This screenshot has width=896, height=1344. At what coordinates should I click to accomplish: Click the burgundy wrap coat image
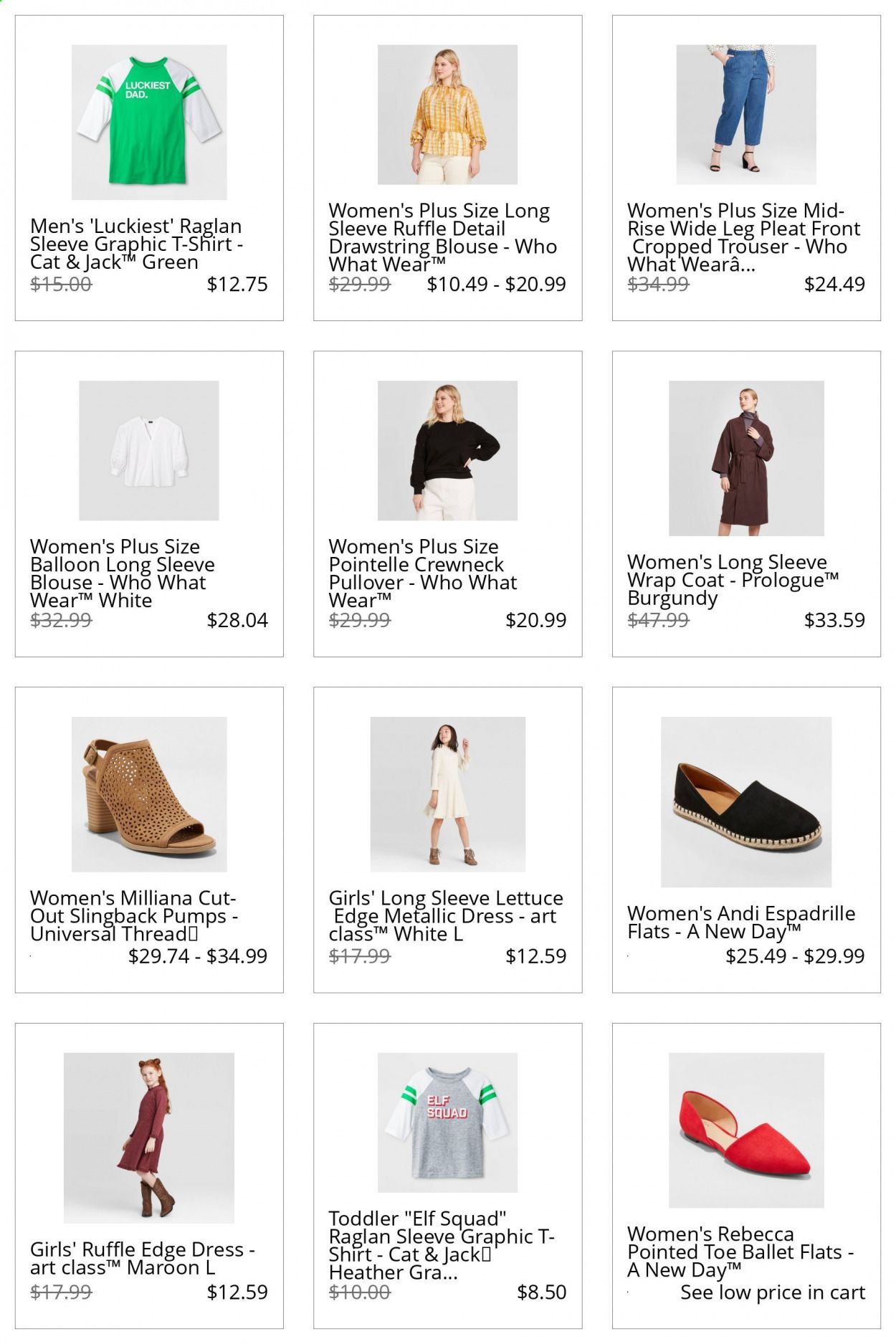746,458
